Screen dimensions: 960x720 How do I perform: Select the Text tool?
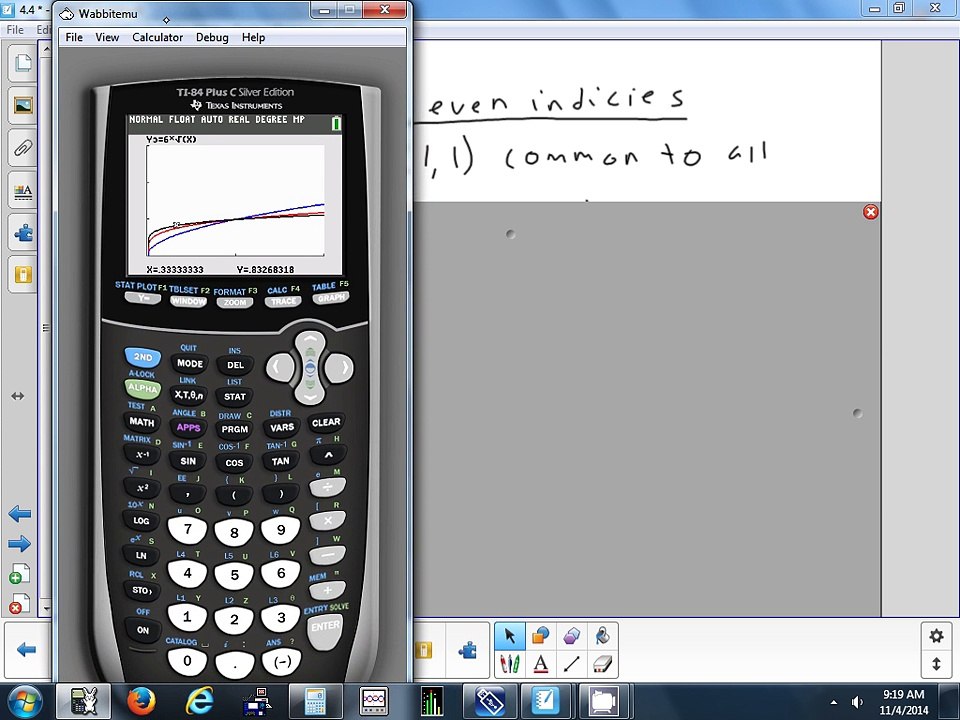pyautogui.click(x=540, y=664)
